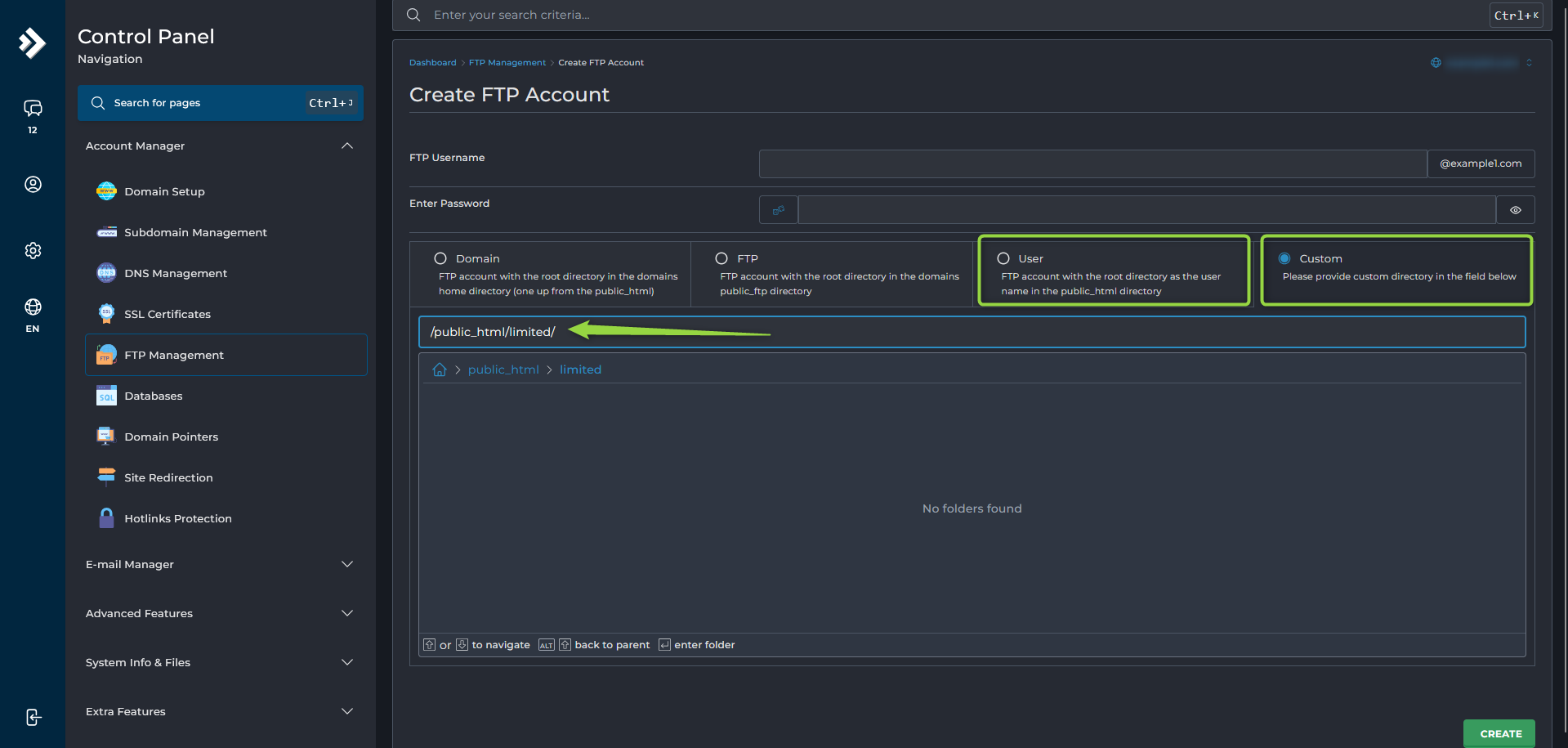1568x748 pixels.
Task: Click the FTP Management folder icon
Action: coord(106,355)
